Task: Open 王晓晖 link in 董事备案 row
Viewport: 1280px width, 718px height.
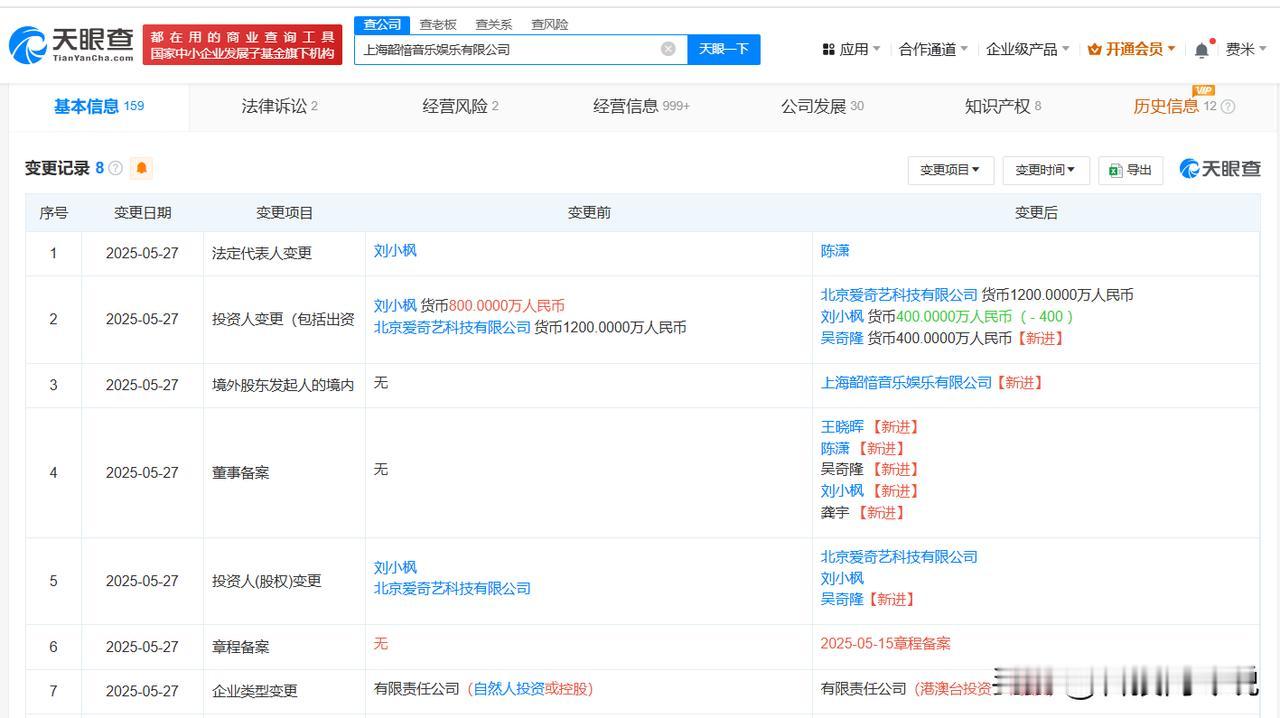Action: (x=842, y=426)
